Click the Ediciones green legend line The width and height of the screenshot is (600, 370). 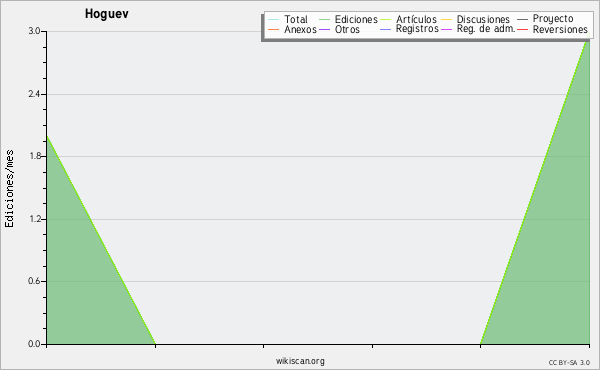click(x=324, y=20)
